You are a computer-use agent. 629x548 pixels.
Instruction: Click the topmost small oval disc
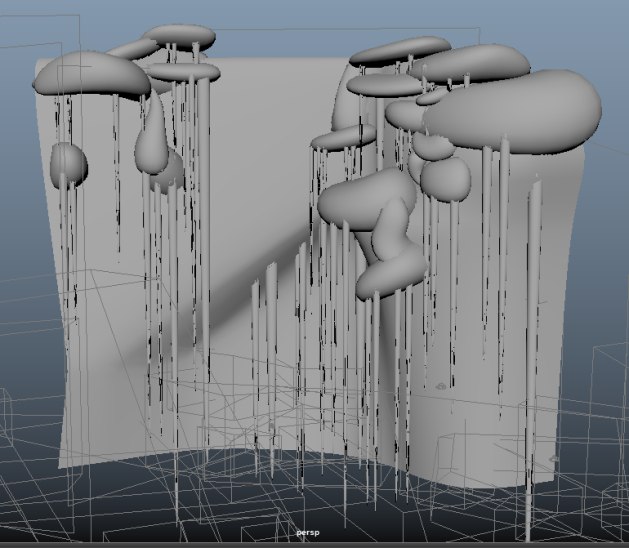click(x=180, y=37)
